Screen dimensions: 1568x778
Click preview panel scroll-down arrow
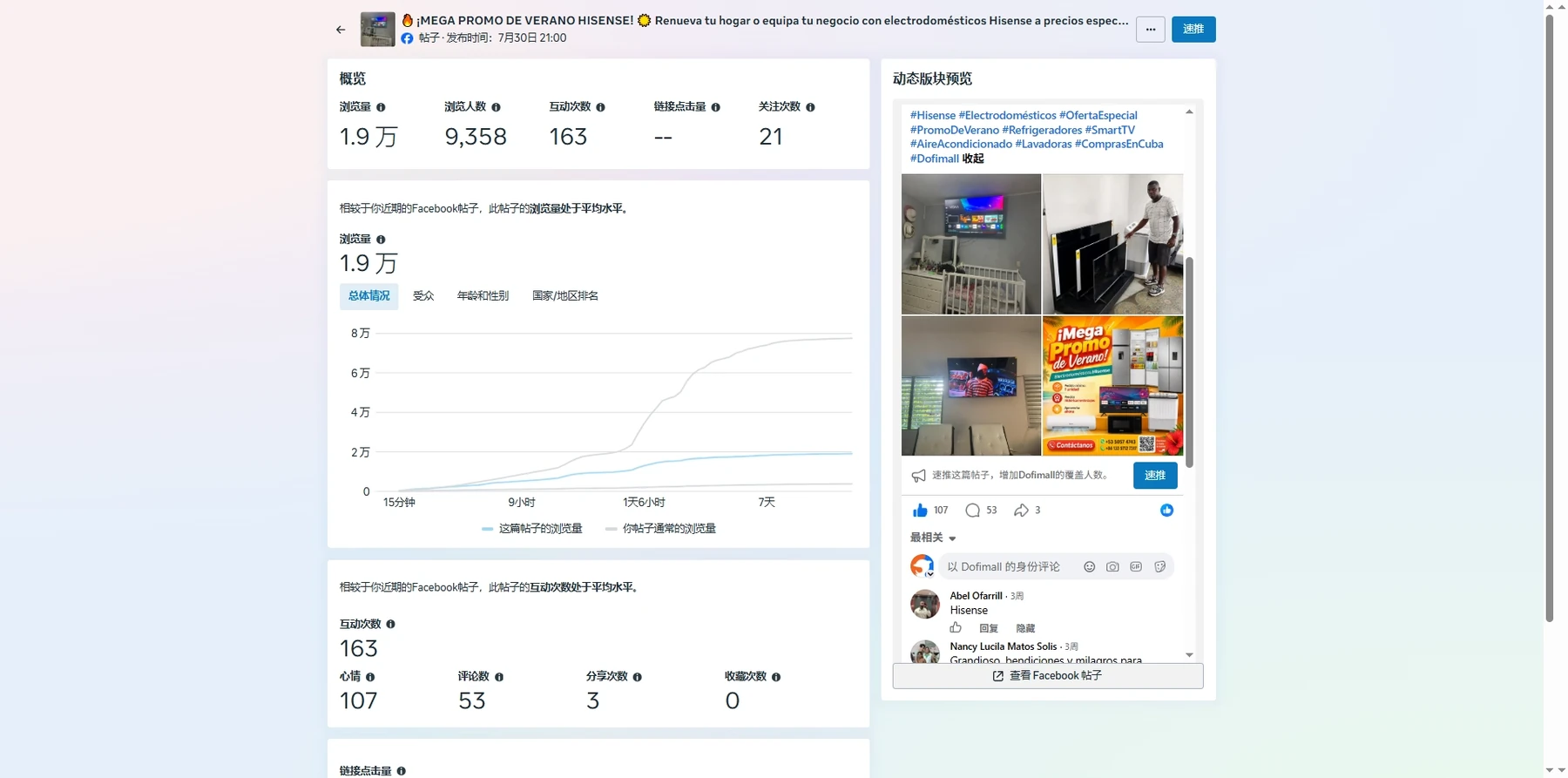tap(1189, 655)
